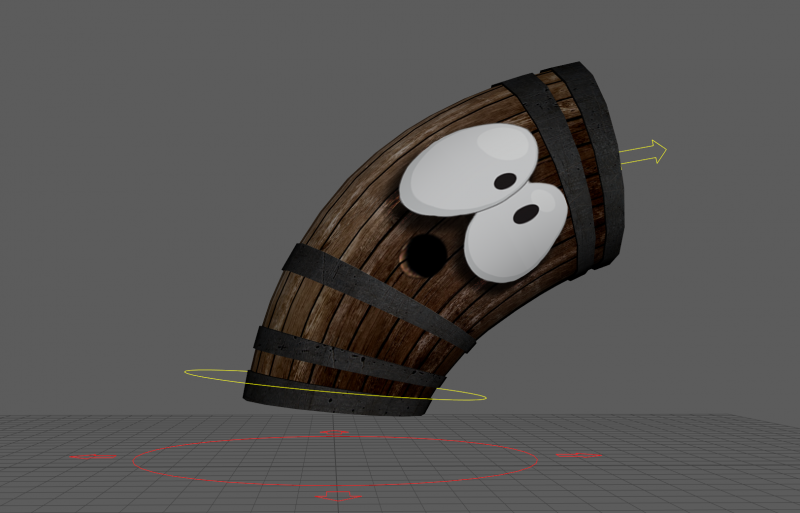Click the dark bung hole on the barrel
800x513 pixels.
pyautogui.click(x=425, y=255)
